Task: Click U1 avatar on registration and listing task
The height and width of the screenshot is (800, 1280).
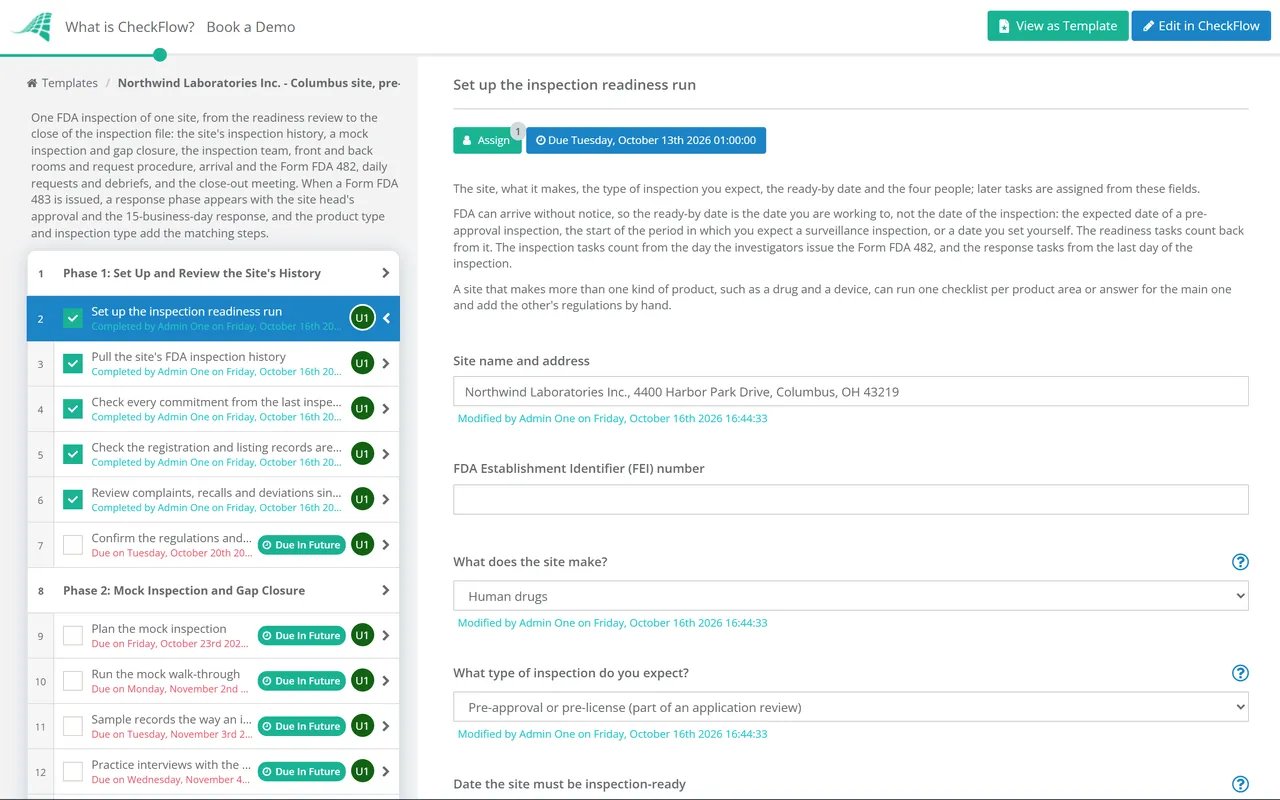Action: (362, 454)
